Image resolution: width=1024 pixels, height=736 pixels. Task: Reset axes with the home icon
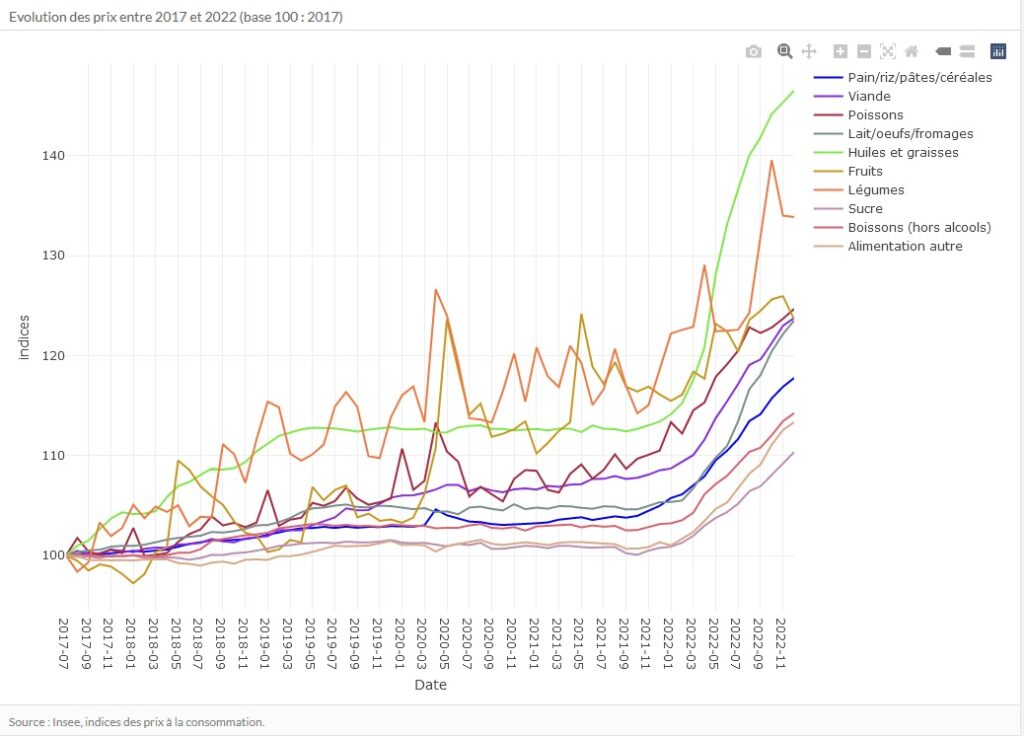click(x=911, y=51)
